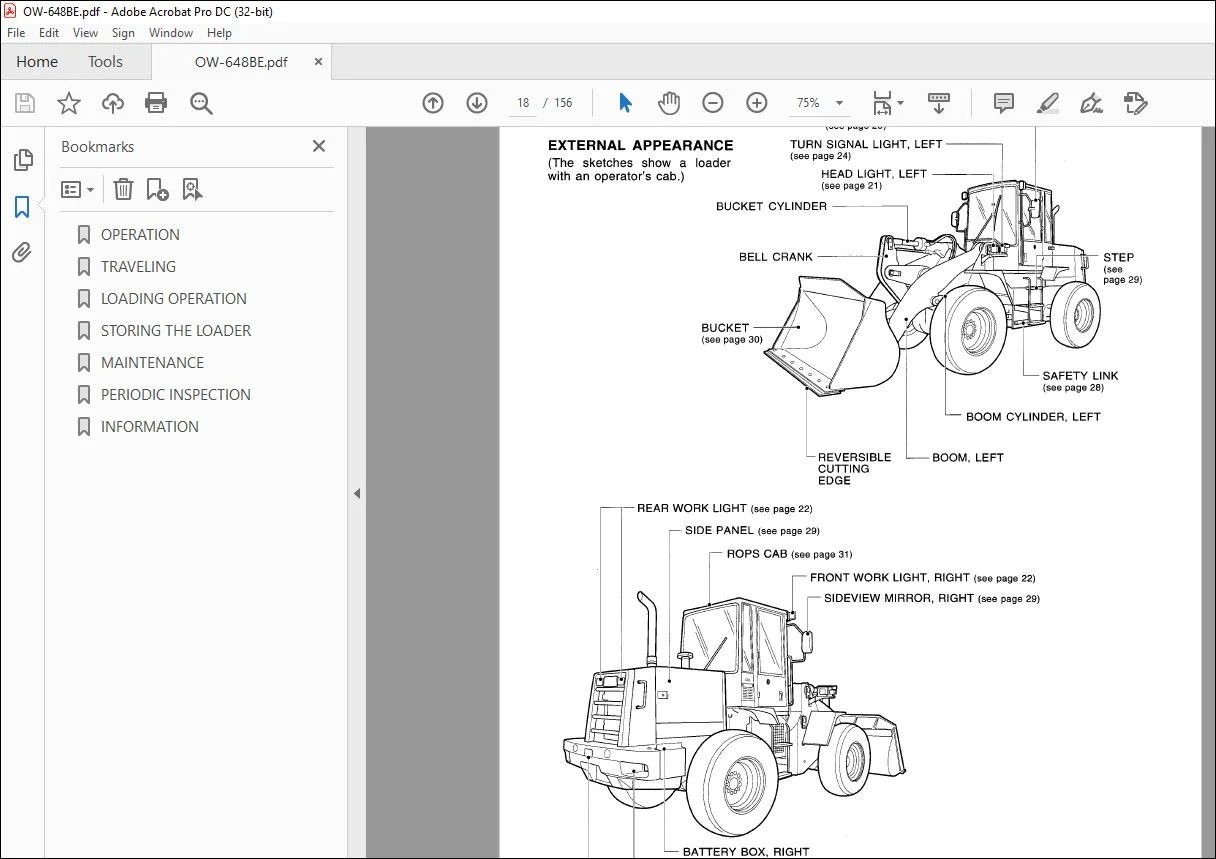Show the Page Thumbnails panel
This screenshot has width=1216, height=859.
[22, 160]
